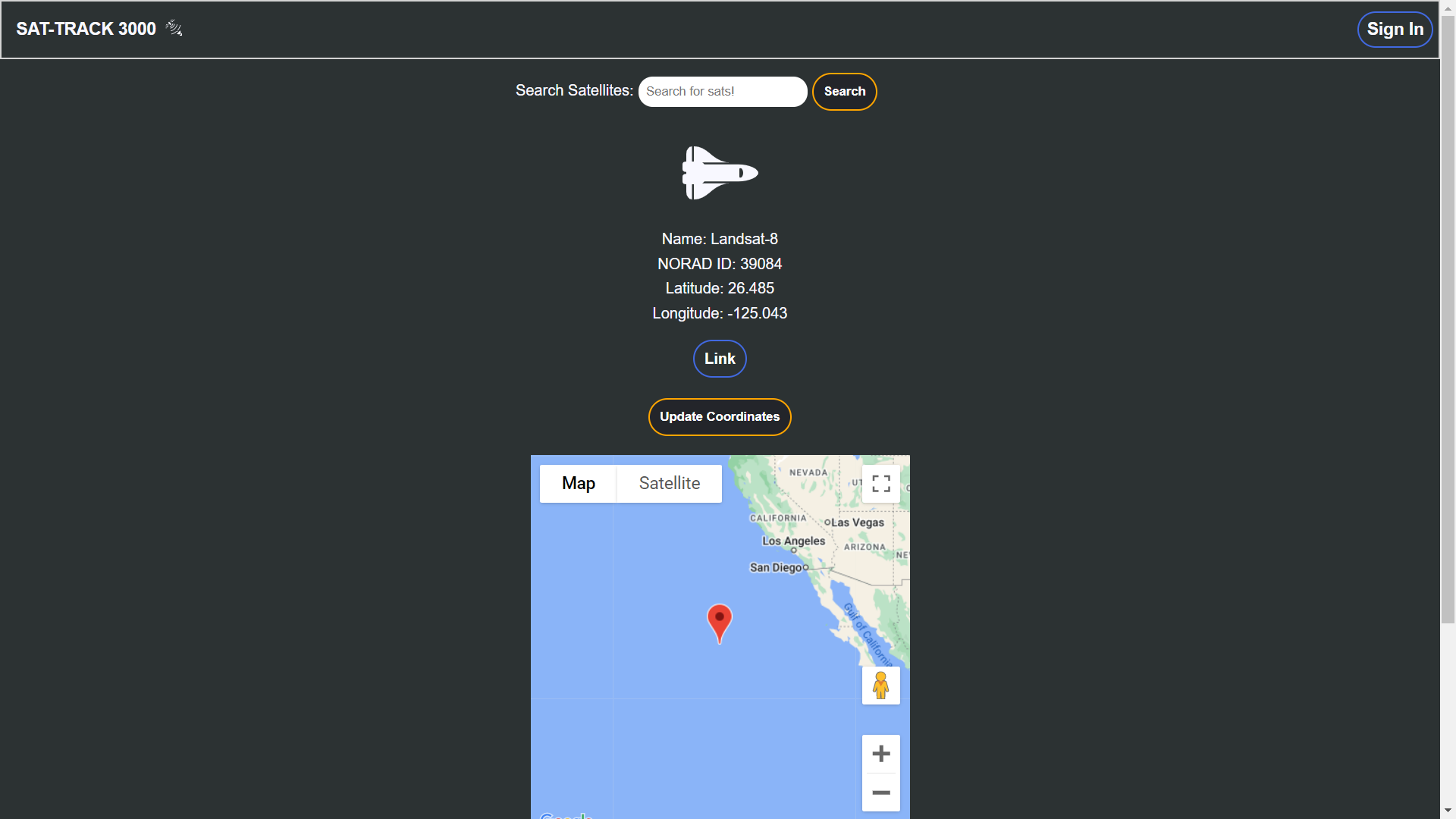This screenshot has width=1456, height=819.
Task: Toggle fullscreen map view
Action: tap(881, 484)
